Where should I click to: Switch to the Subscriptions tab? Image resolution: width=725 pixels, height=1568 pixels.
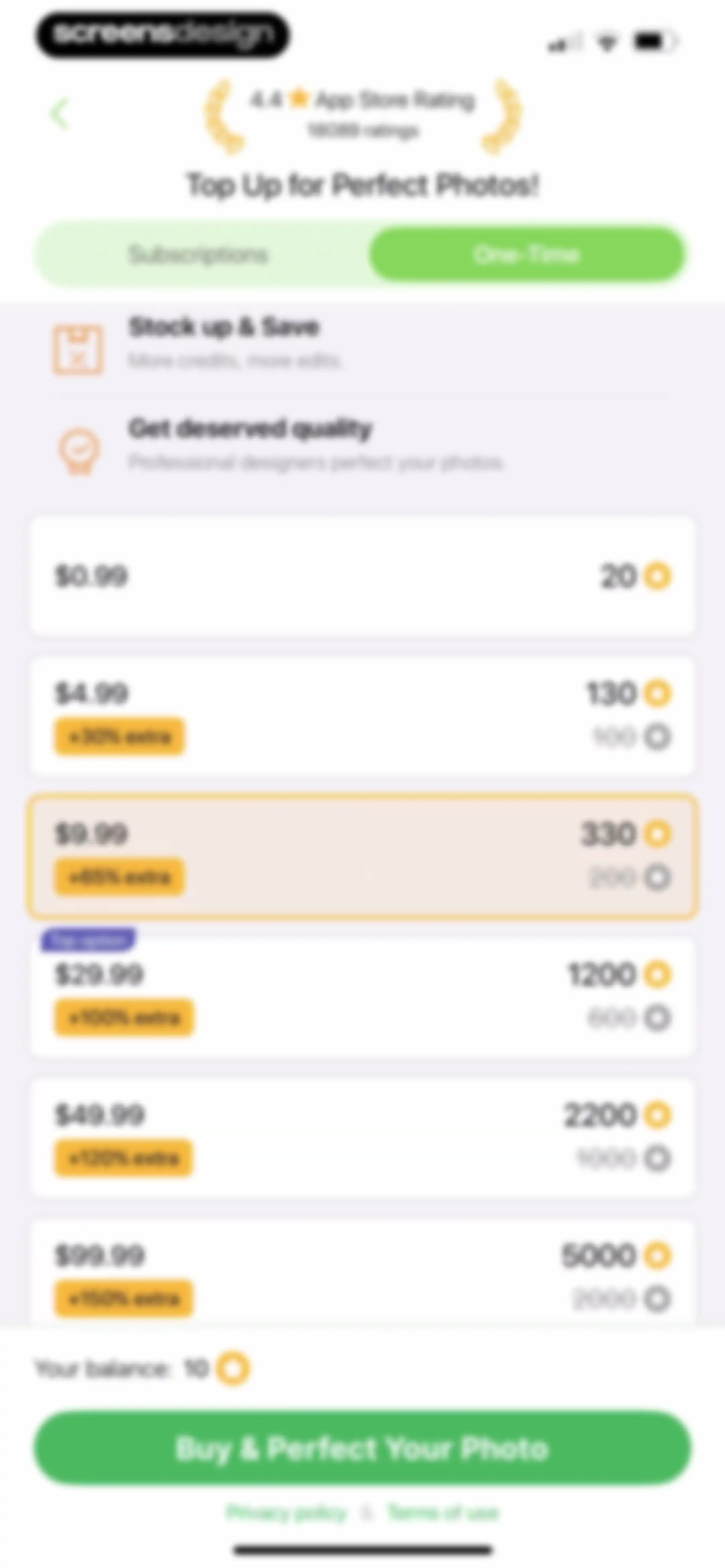(x=198, y=254)
